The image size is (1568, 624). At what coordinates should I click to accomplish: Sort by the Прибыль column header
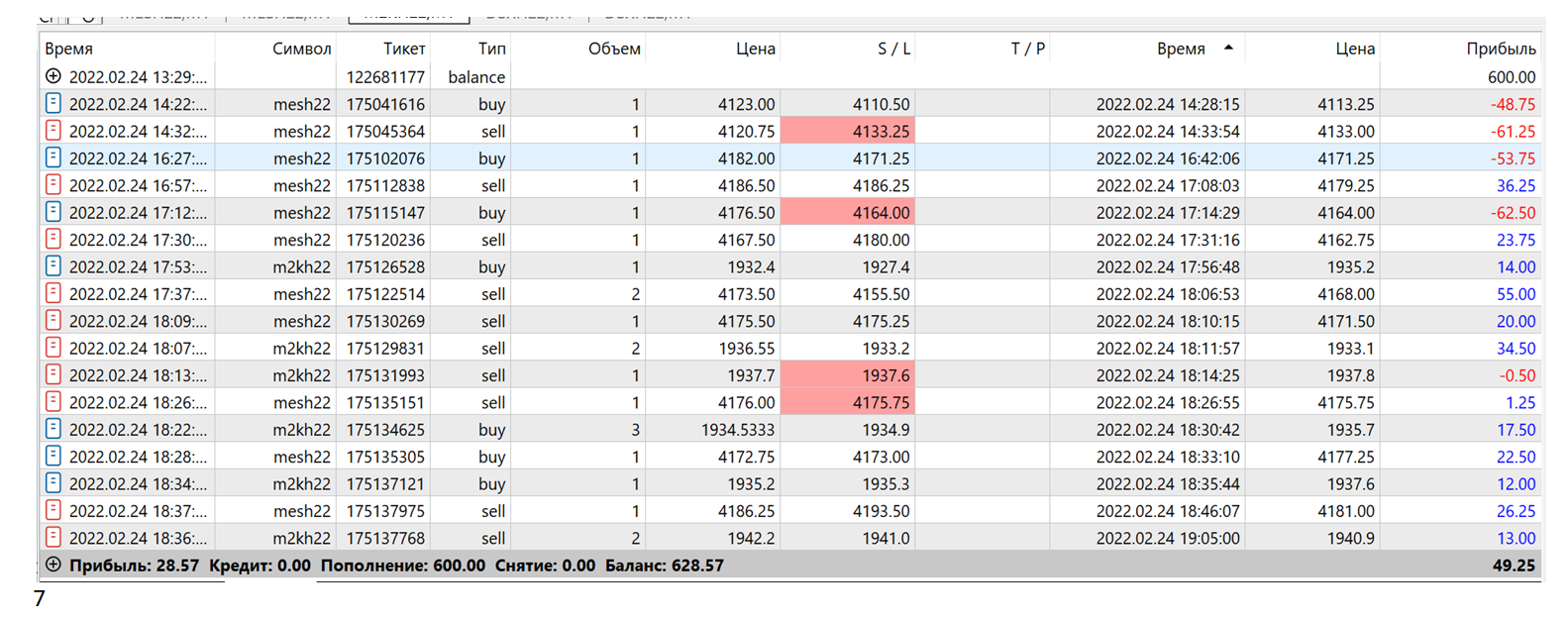tap(1501, 49)
